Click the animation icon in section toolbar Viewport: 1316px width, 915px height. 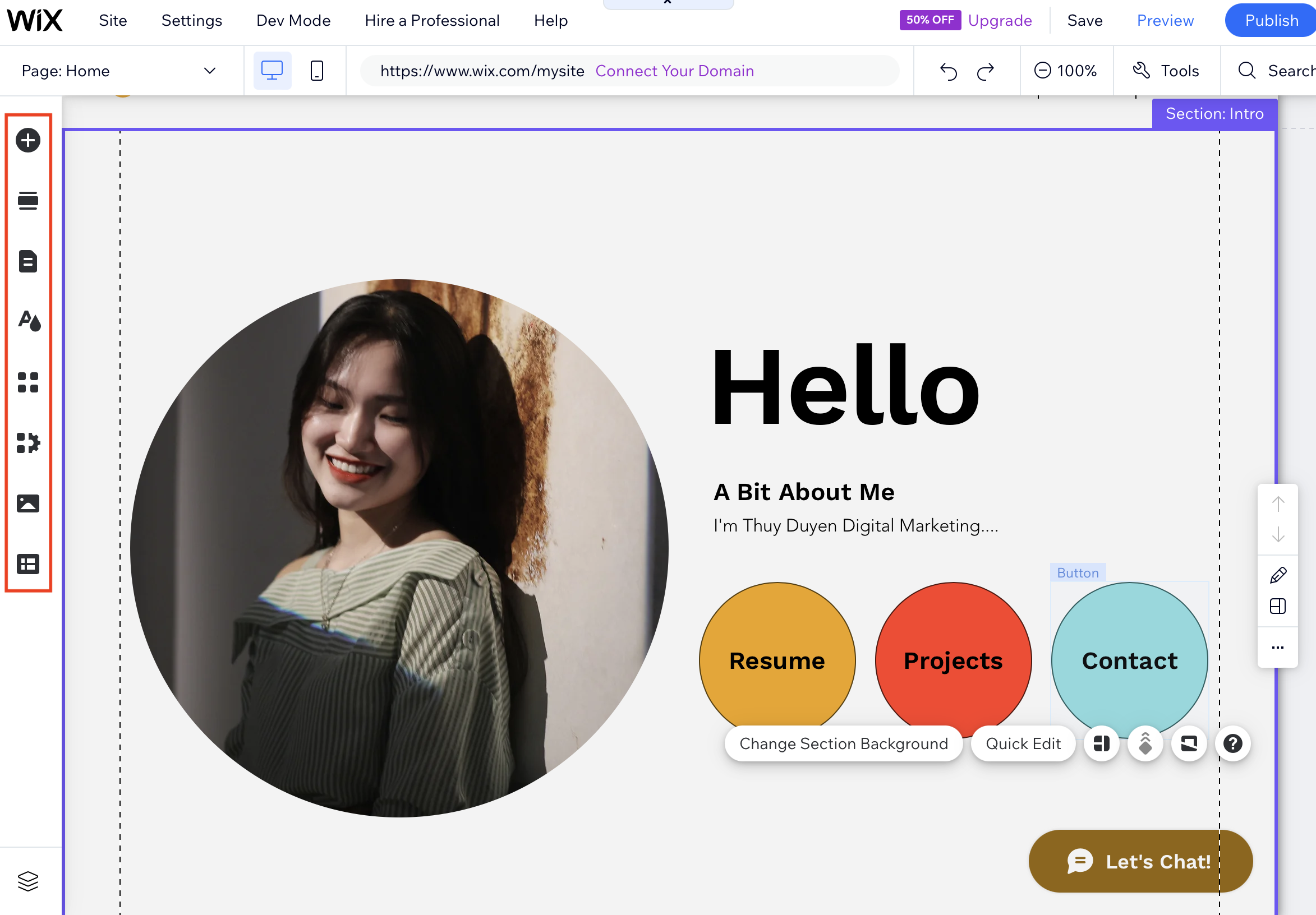click(x=1145, y=743)
